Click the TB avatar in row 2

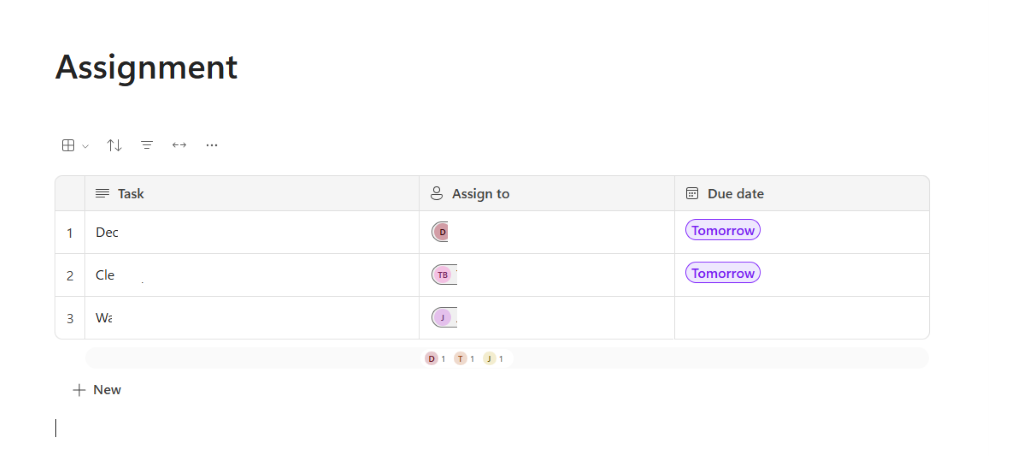[x=443, y=275]
